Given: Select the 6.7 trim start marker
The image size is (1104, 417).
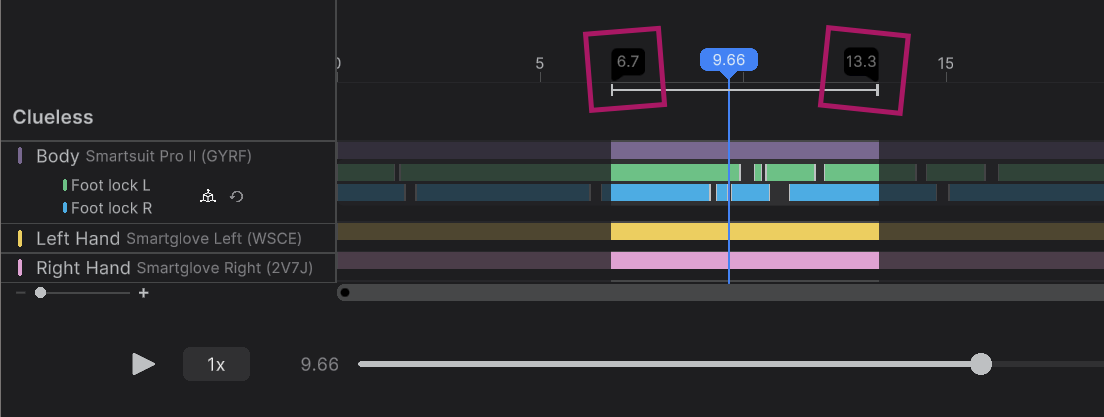Looking at the screenshot, I should [x=627, y=62].
